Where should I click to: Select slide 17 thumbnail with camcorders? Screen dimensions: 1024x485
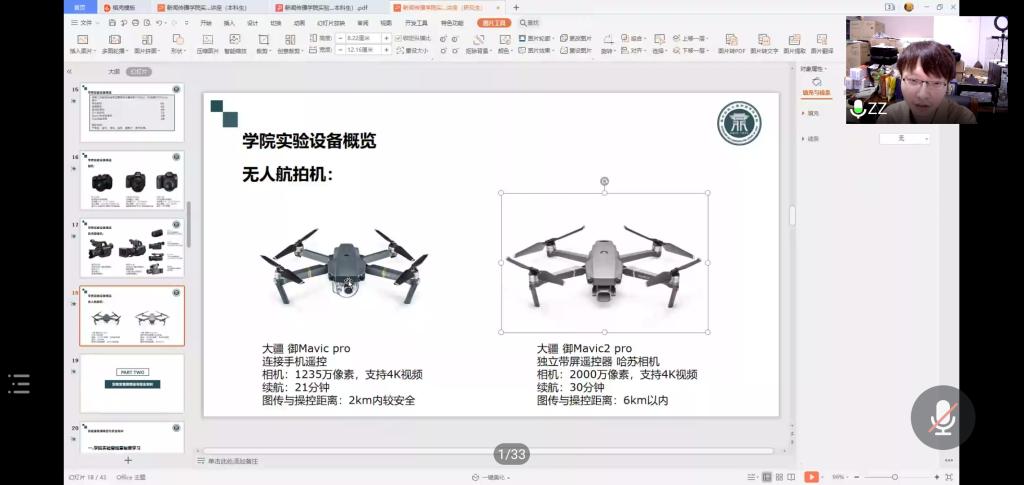pos(132,248)
